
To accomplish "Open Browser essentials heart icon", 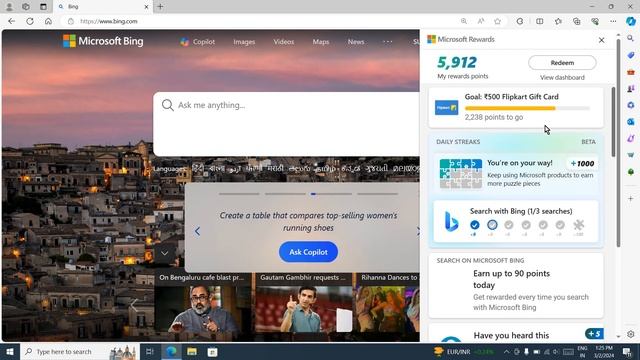I will (595, 21).
